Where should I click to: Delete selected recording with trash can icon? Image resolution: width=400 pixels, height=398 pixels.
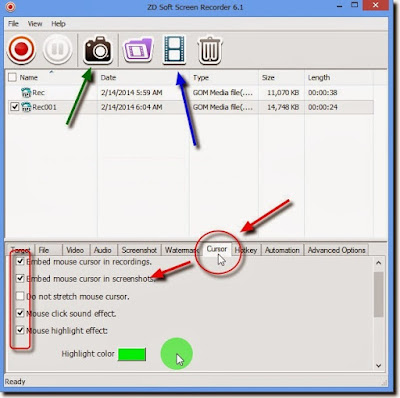coord(210,51)
